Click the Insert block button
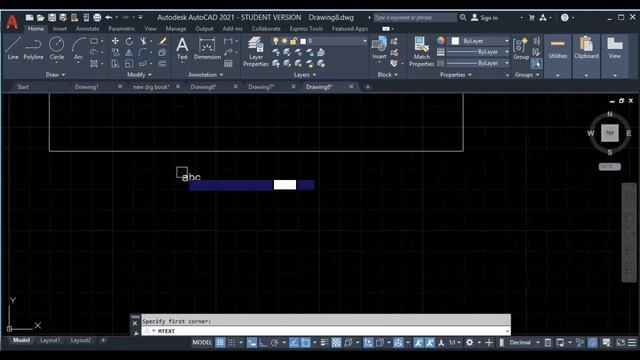The image size is (640, 360). pos(379,49)
